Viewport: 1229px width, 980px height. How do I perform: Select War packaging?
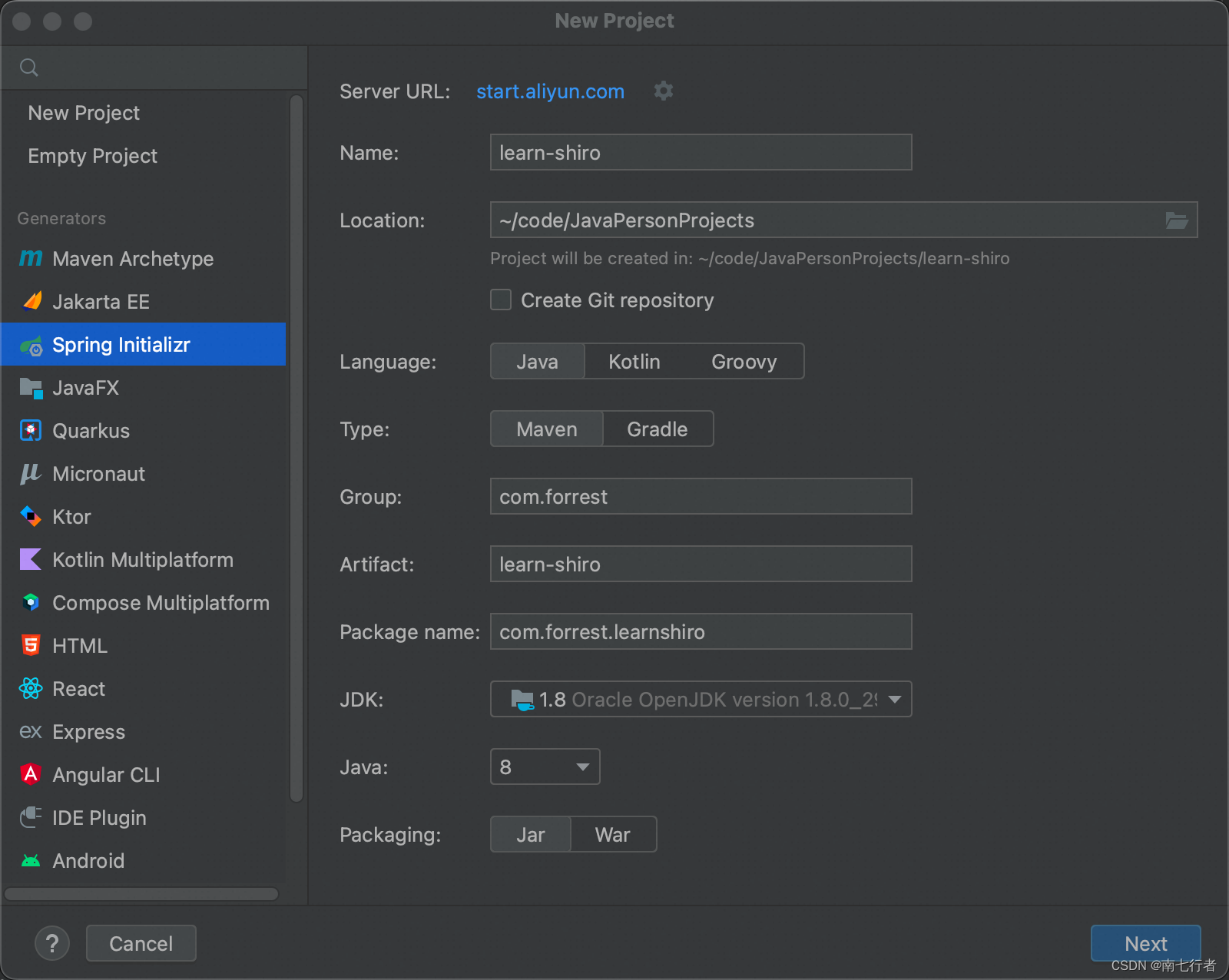(x=613, y=835)
